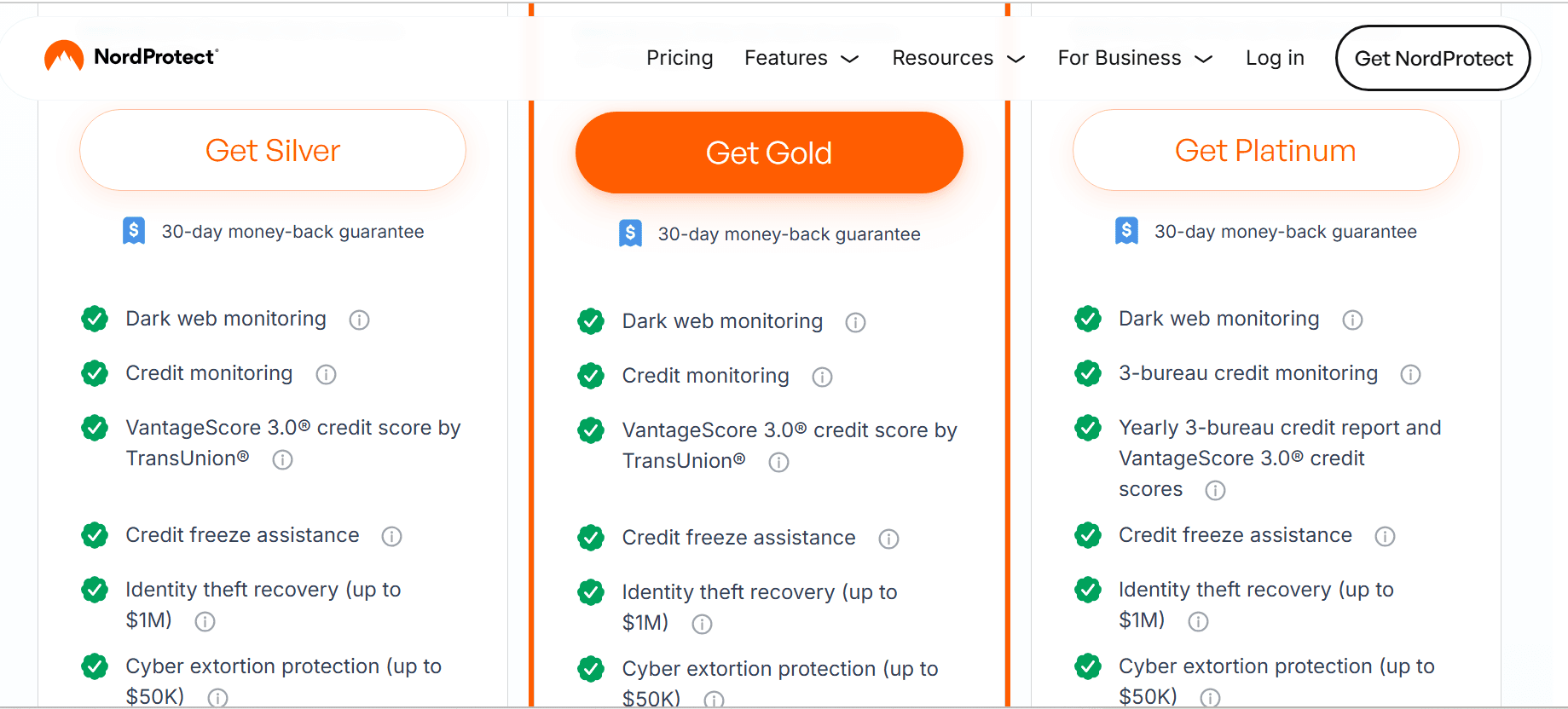1568x709 pixels.
Task: Expand the Features dropdown menu
Action: click(x=801, y=58)
